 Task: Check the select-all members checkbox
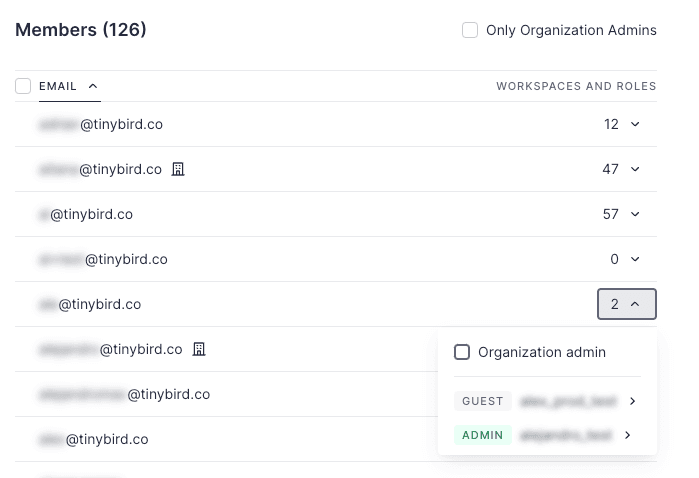(x=23, y=86)
